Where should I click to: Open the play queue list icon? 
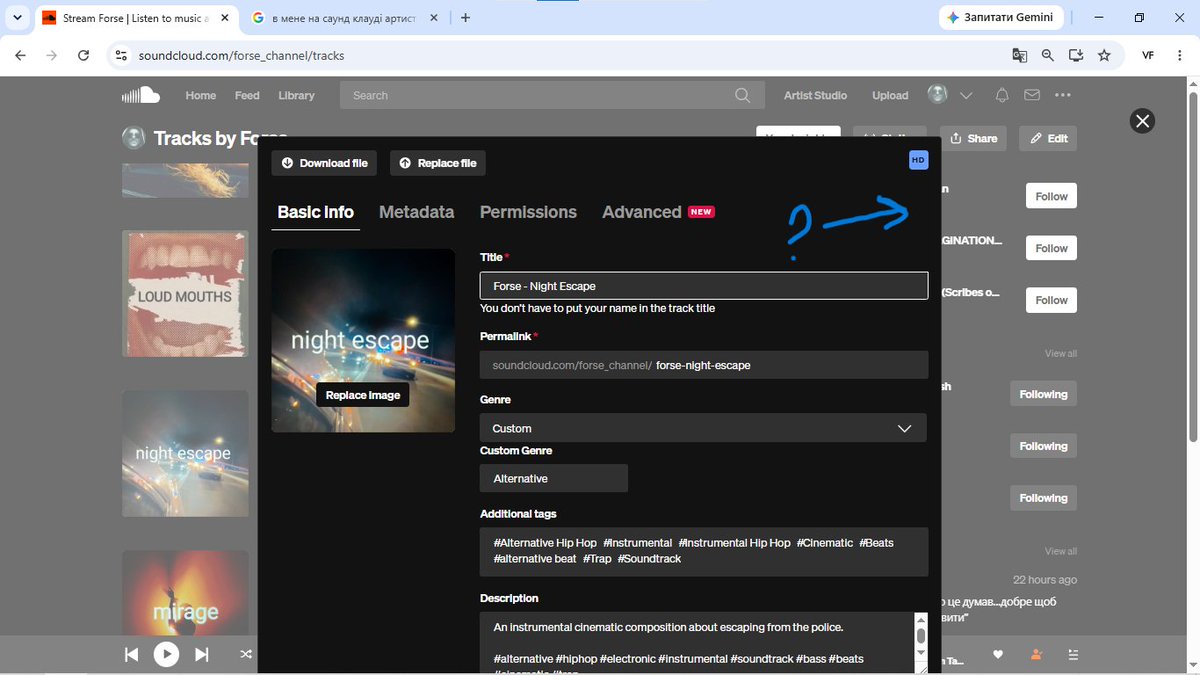[x=1073, y=654]
